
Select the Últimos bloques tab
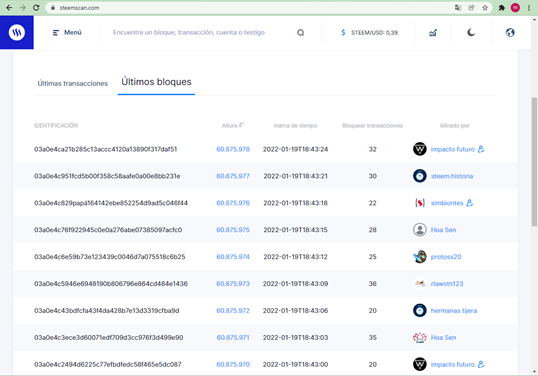[x=156, y=82]
